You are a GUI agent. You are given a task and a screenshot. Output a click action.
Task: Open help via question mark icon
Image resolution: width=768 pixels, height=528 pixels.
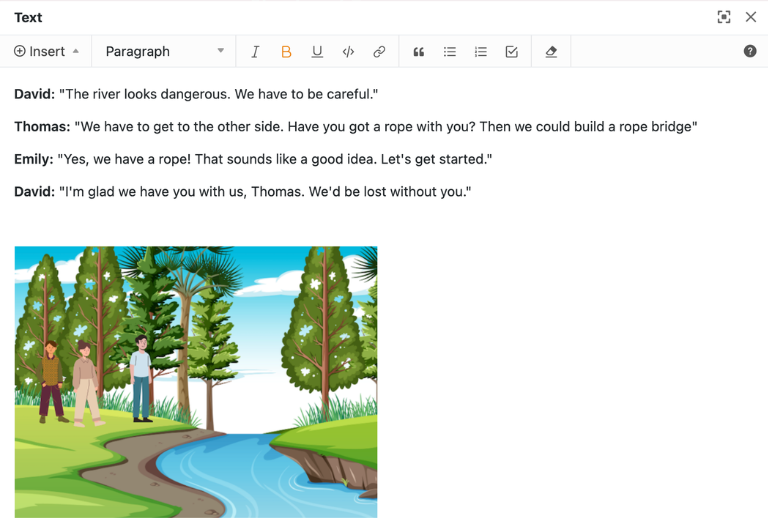(750, 52)
